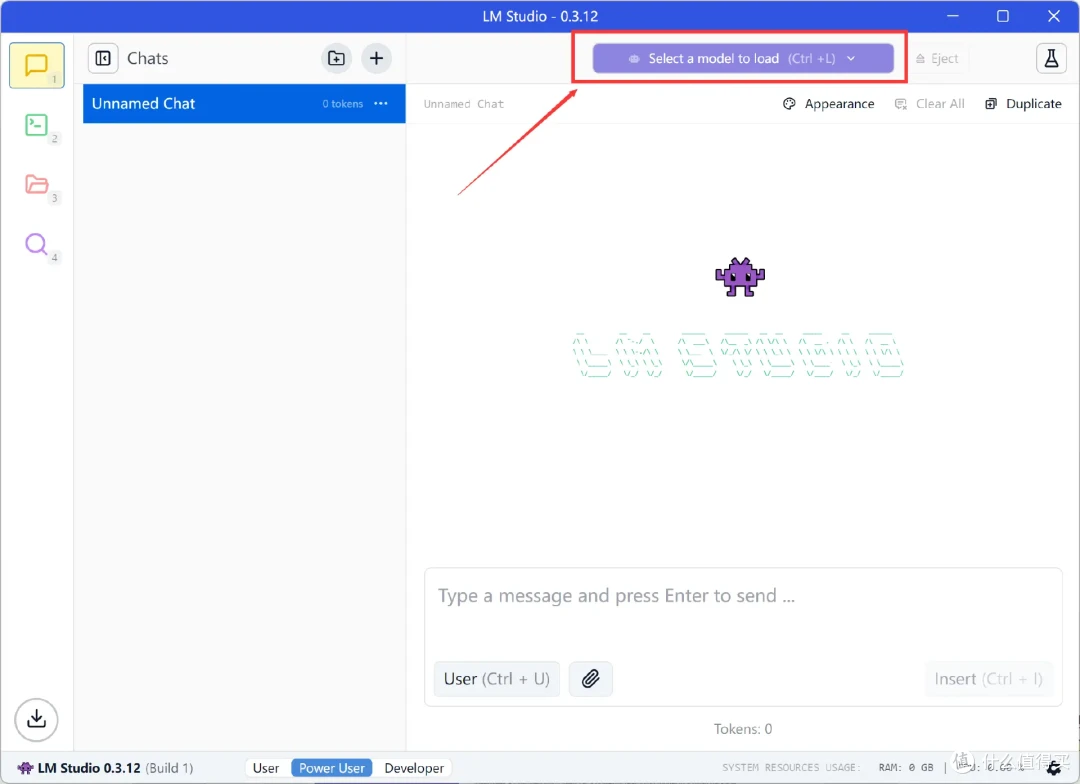The height and width of the screenshot is (784, 1080).
Task: Clear All chat messages
Action: 929,104
